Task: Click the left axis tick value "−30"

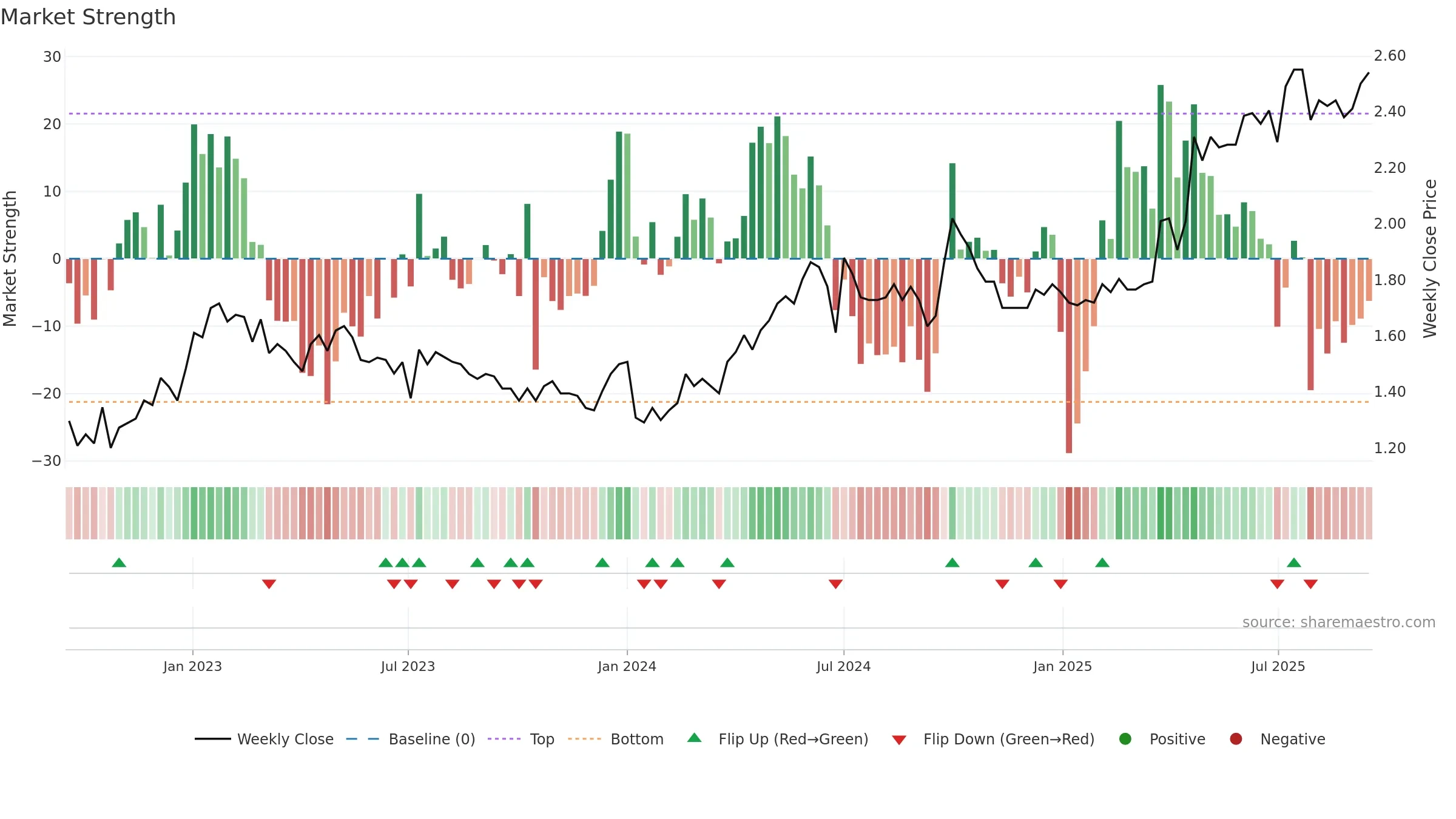Action: pos(47,461)
